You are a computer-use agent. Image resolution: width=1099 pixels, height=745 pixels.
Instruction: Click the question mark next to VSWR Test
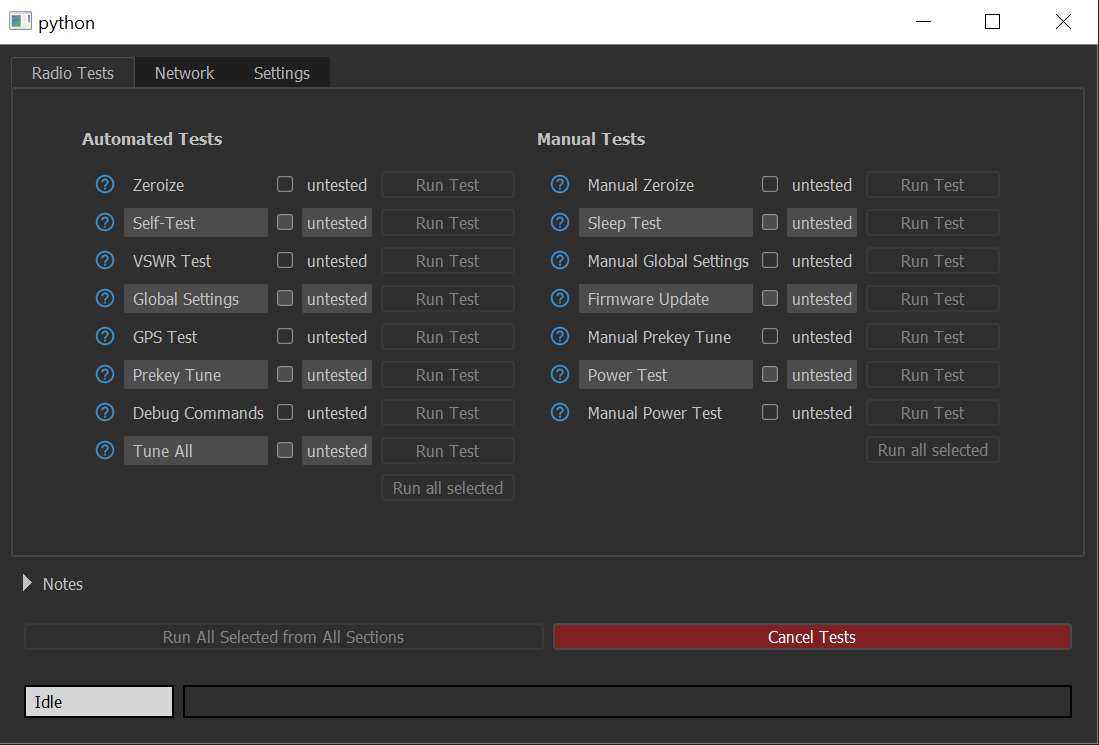(105, 261)
